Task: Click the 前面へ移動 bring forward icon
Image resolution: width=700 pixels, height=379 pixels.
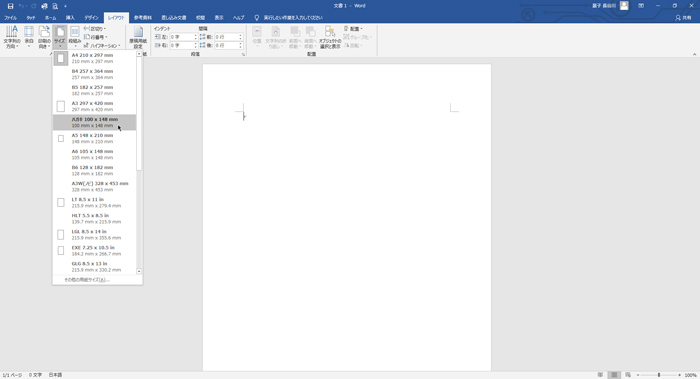Action: 295,37
